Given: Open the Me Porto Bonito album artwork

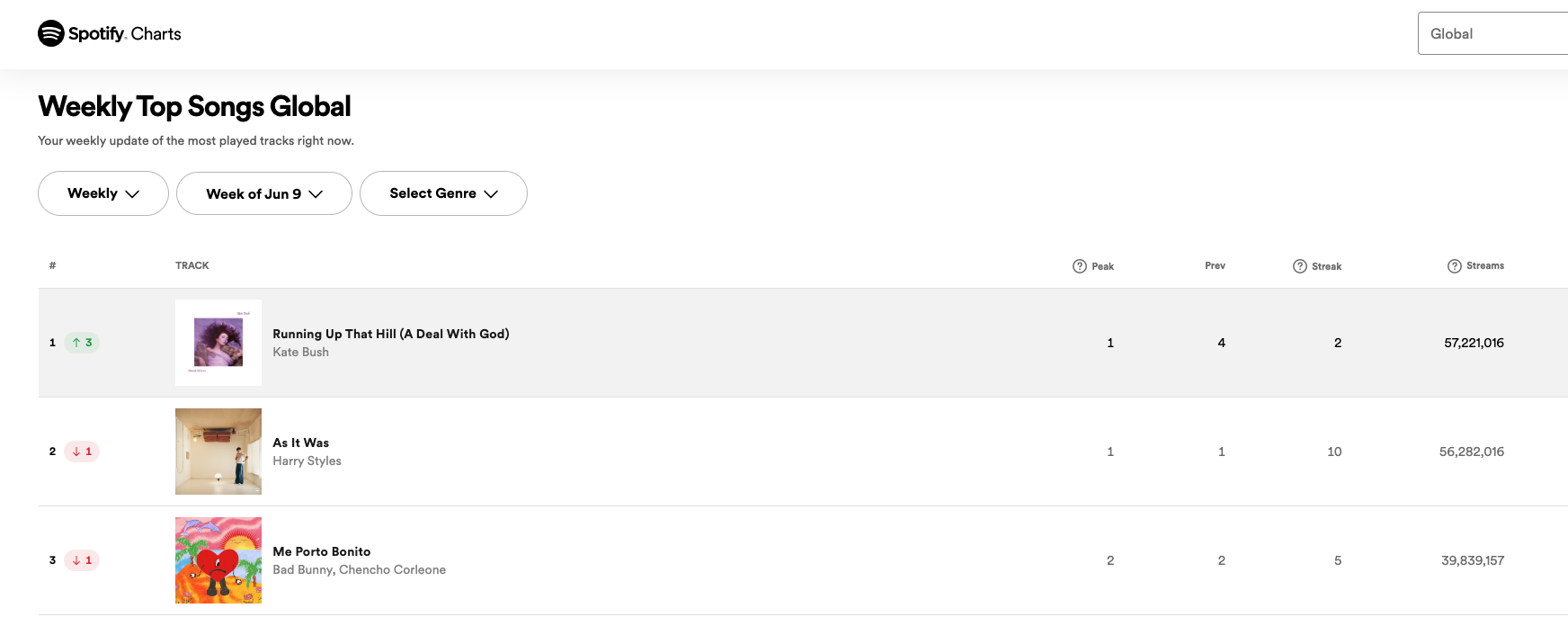Looking at the screenshot, I should 218,560.
